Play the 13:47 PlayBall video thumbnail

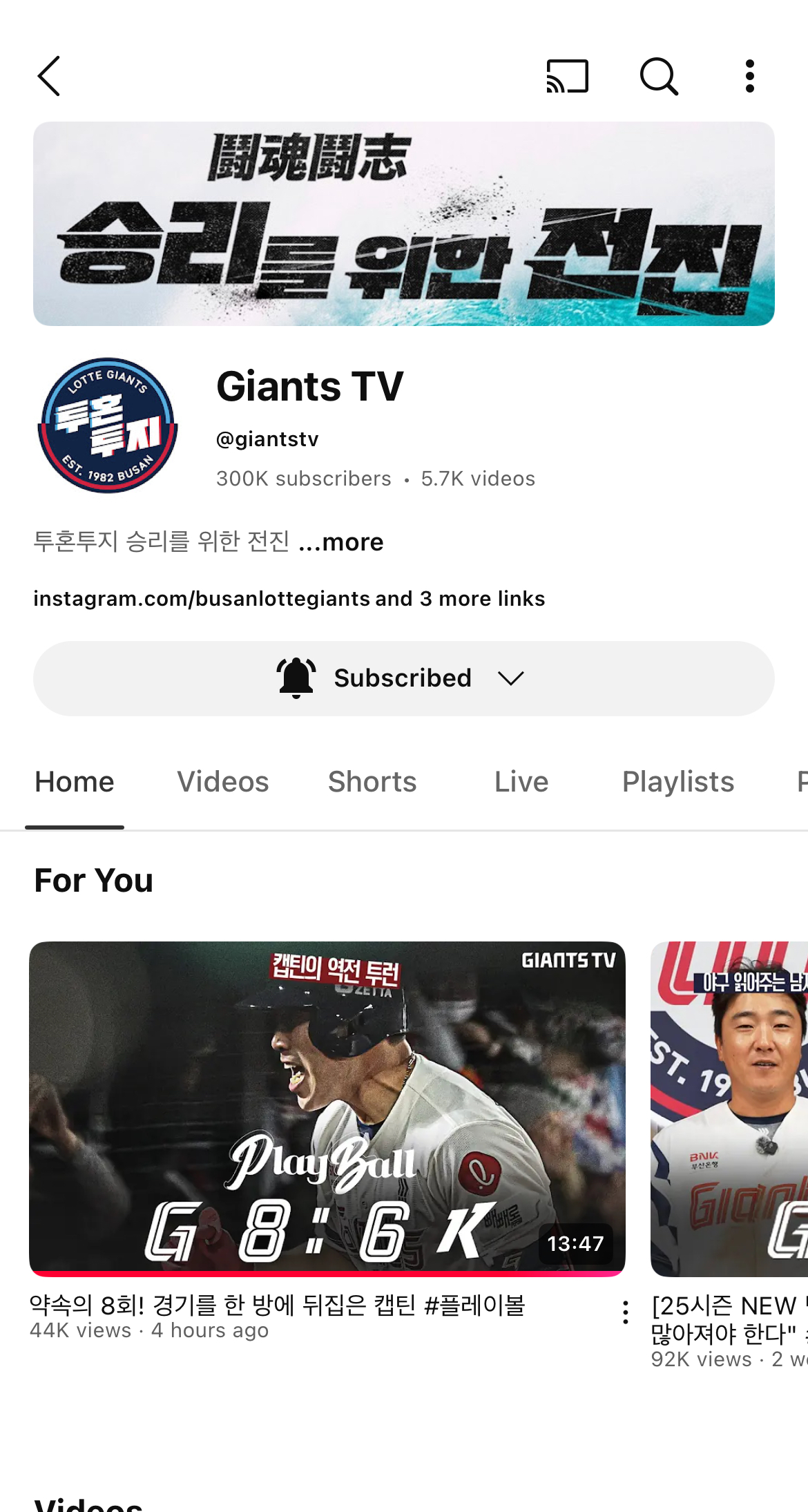(x=327, y=1108)
